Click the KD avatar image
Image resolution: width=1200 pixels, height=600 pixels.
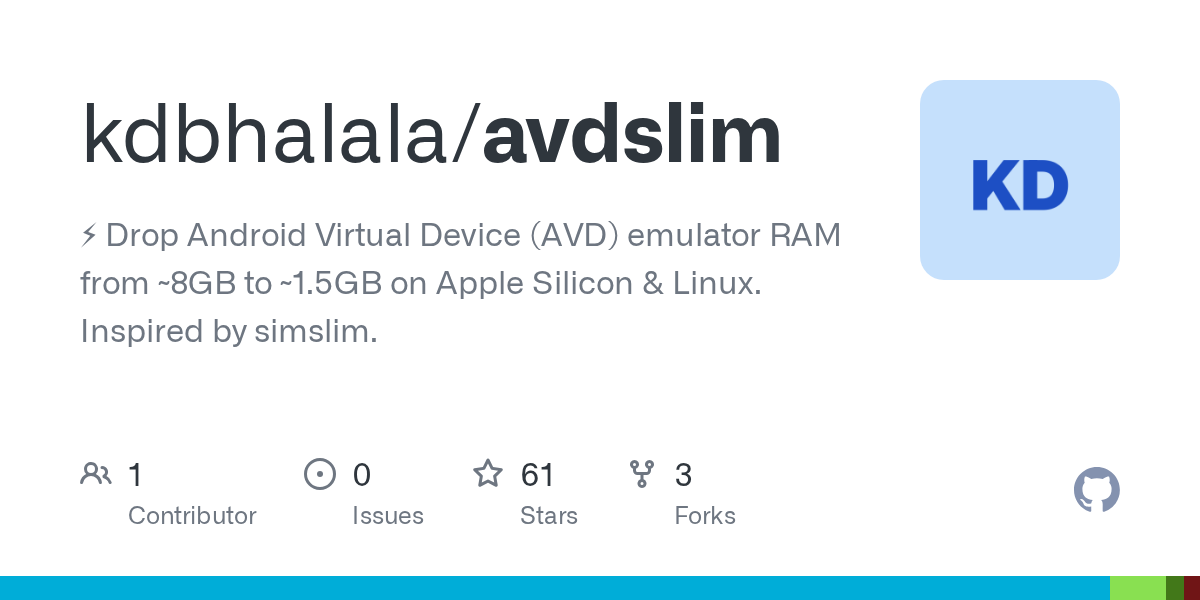coord(1020,180)
